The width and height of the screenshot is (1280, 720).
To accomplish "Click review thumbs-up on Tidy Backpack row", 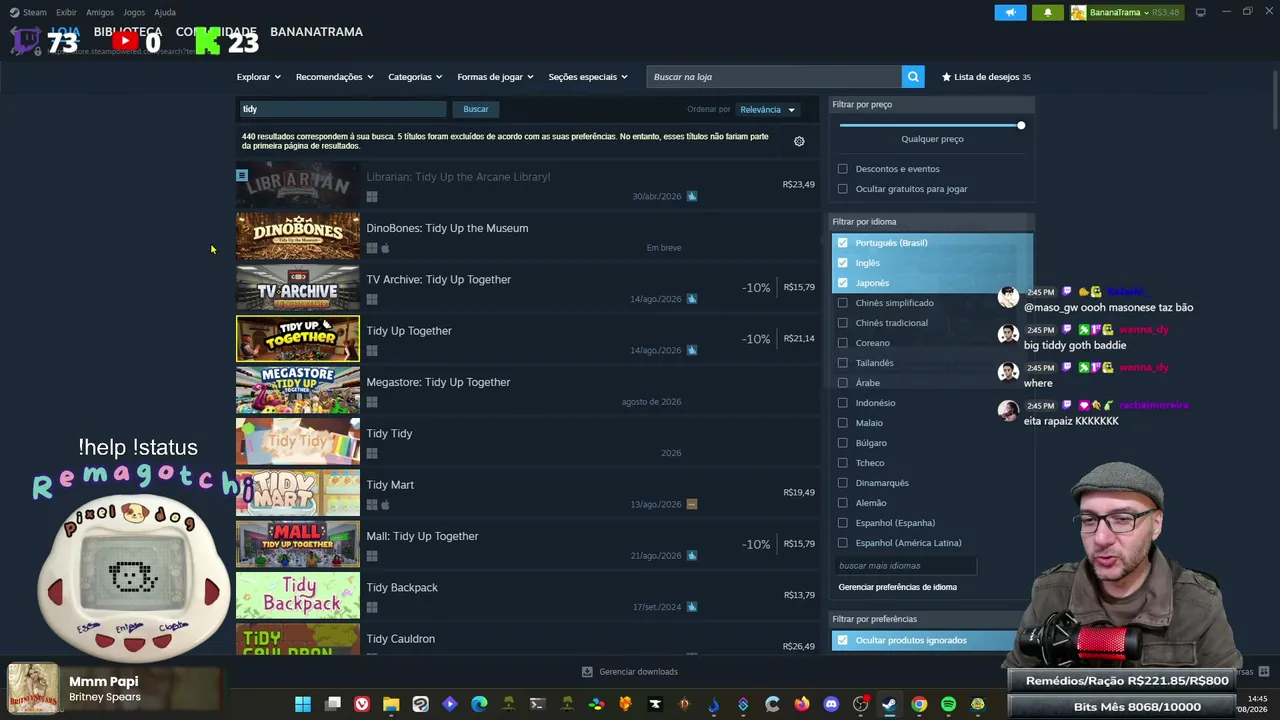I will pos(691,607).
